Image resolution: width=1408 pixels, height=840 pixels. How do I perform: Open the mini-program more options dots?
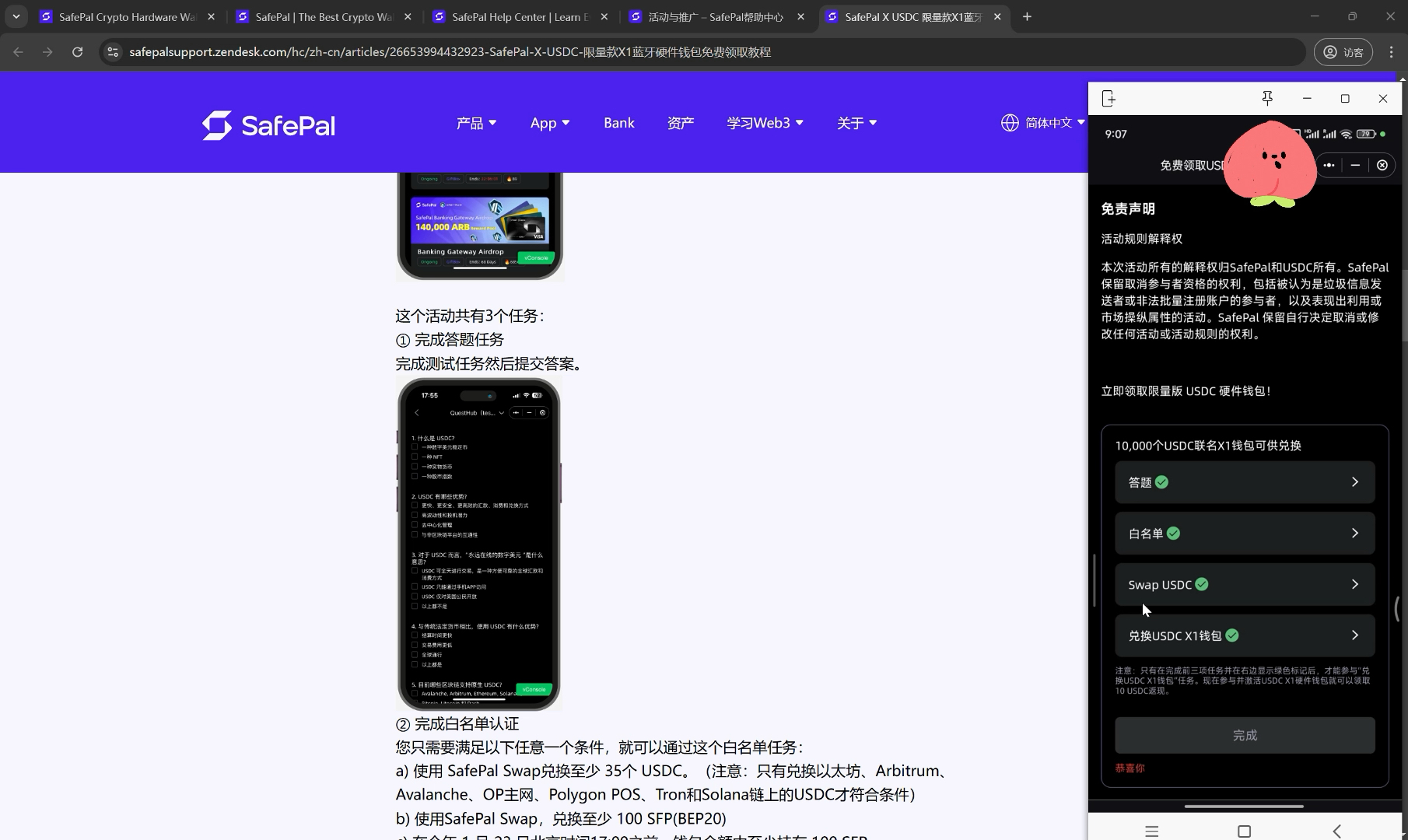[1329, 165]
